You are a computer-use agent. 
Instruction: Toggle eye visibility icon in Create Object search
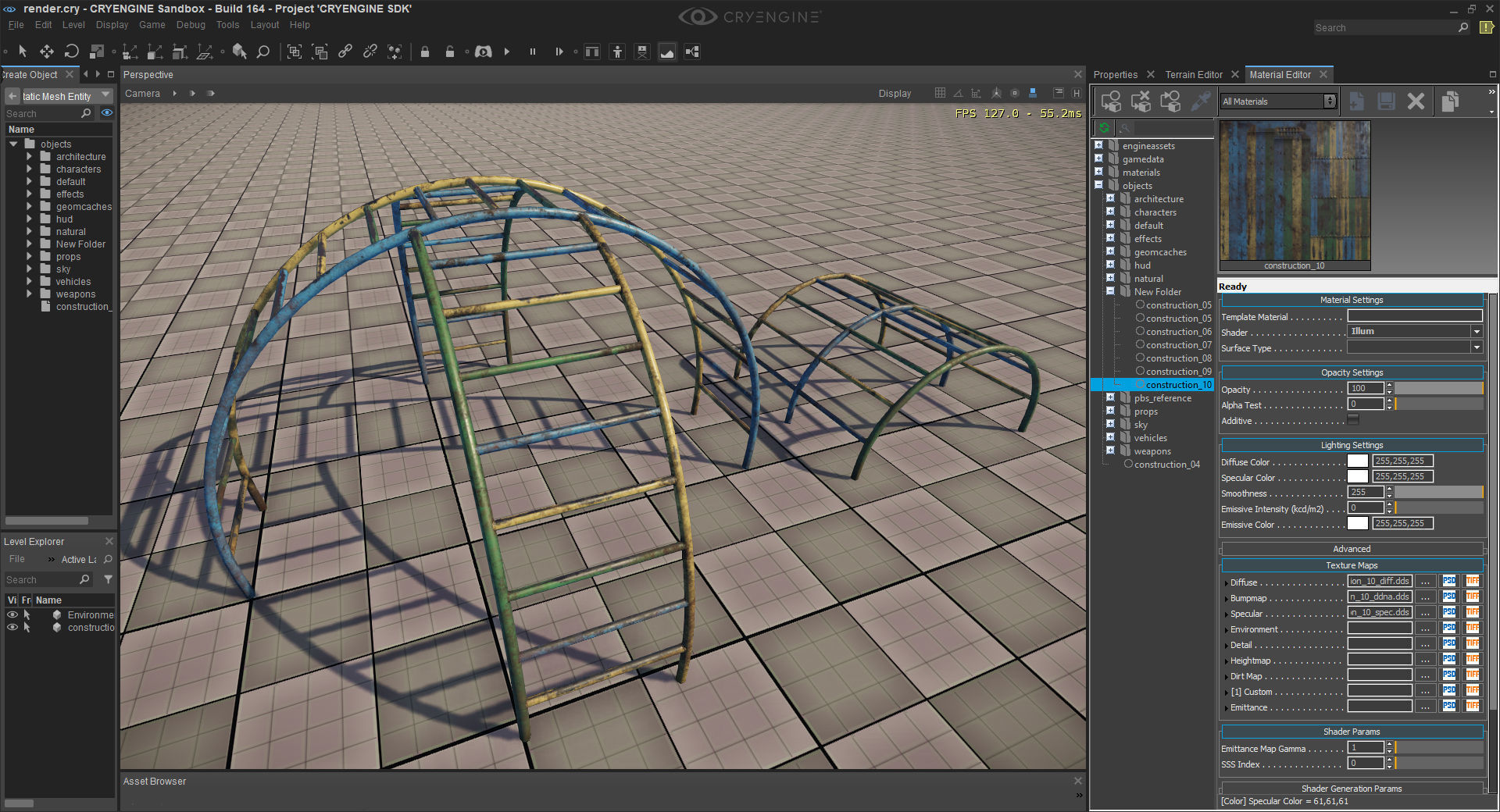click(x=107, y=113)
